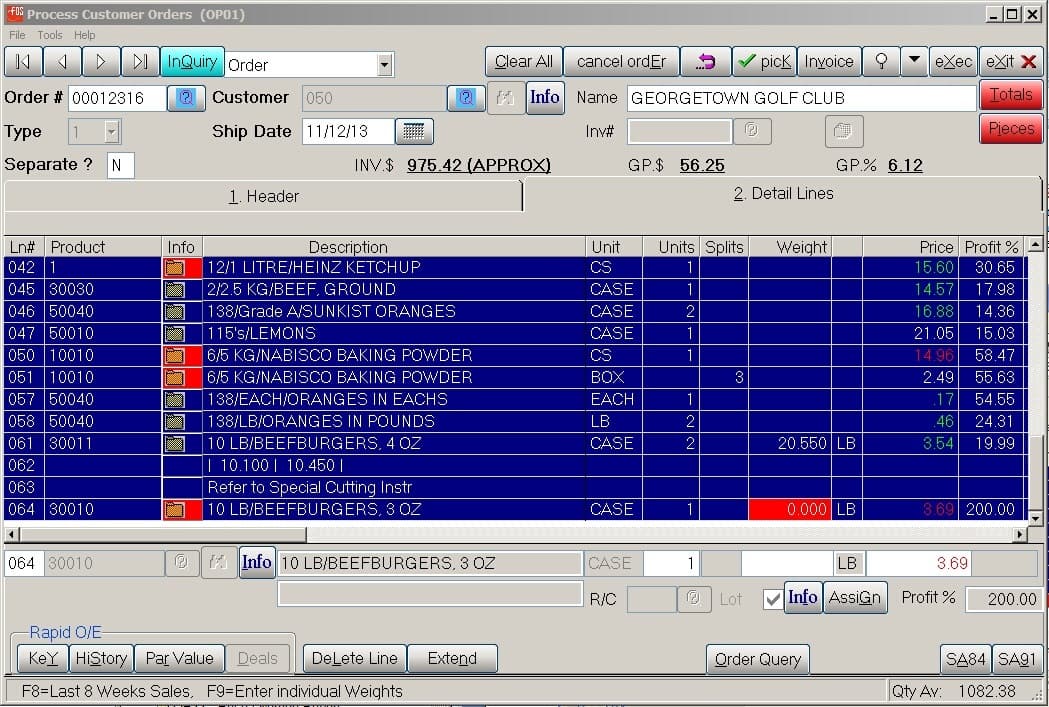Click the customer Info button
1049x707 pixels.
coord(545,98)
